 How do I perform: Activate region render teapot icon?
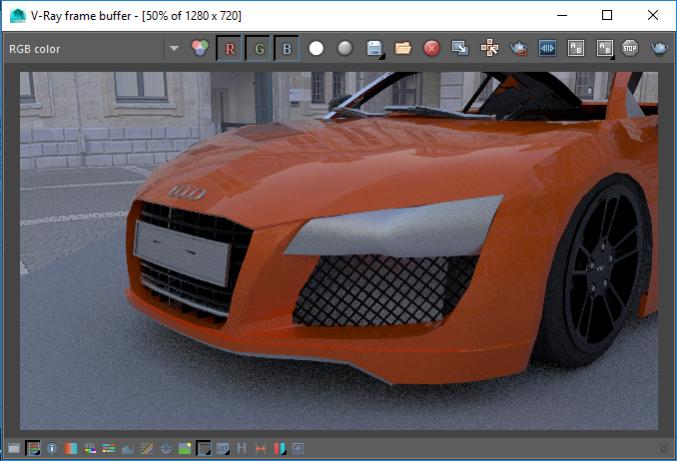point(518,48)
